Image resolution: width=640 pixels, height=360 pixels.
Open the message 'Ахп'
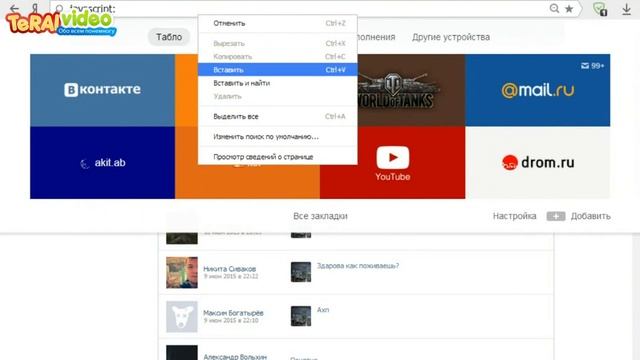point(323,310)
